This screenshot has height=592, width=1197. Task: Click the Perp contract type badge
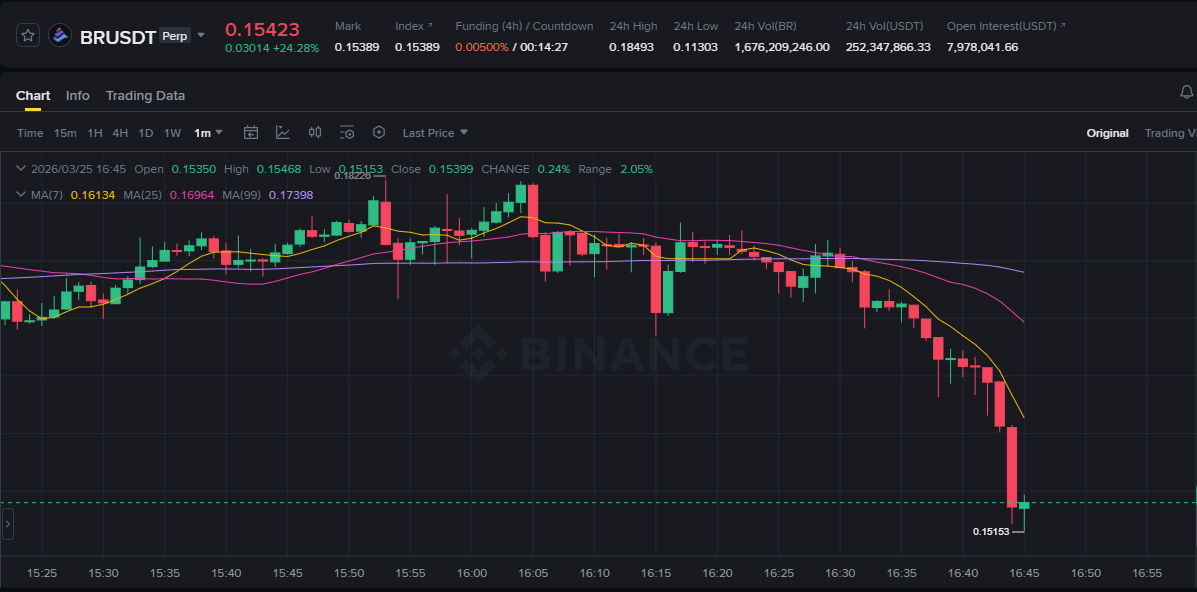[x=174, y=35]
